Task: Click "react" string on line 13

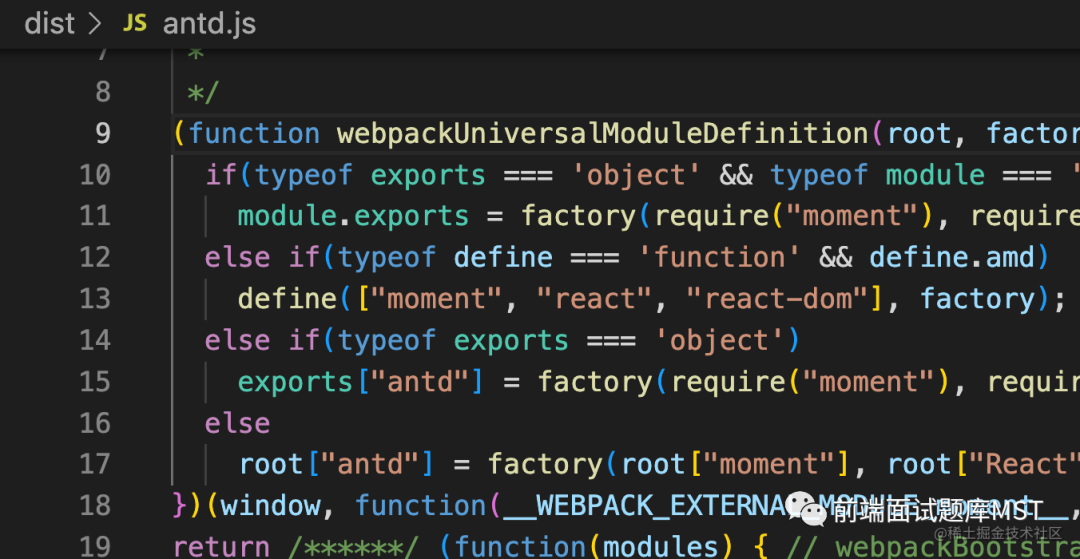Action: 596,298
